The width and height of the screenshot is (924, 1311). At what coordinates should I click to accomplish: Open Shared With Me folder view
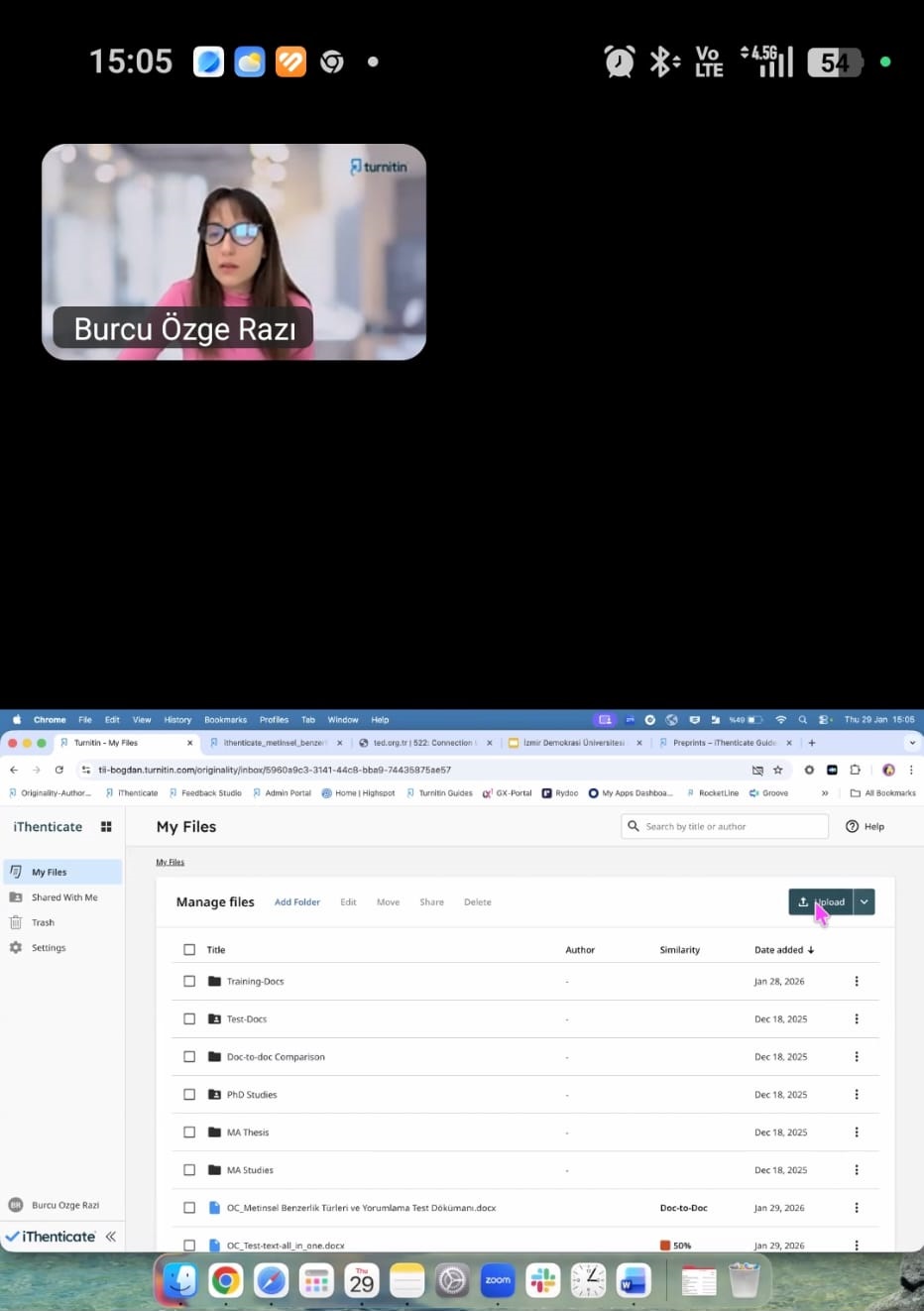pyautogui.click(x=64, y=897)
